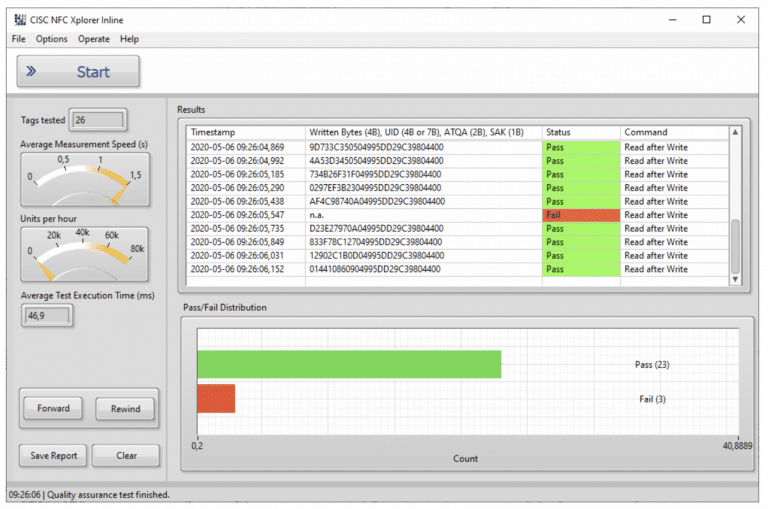Click the Status column header
Screen dimensions: 768x509
(580, 132)
